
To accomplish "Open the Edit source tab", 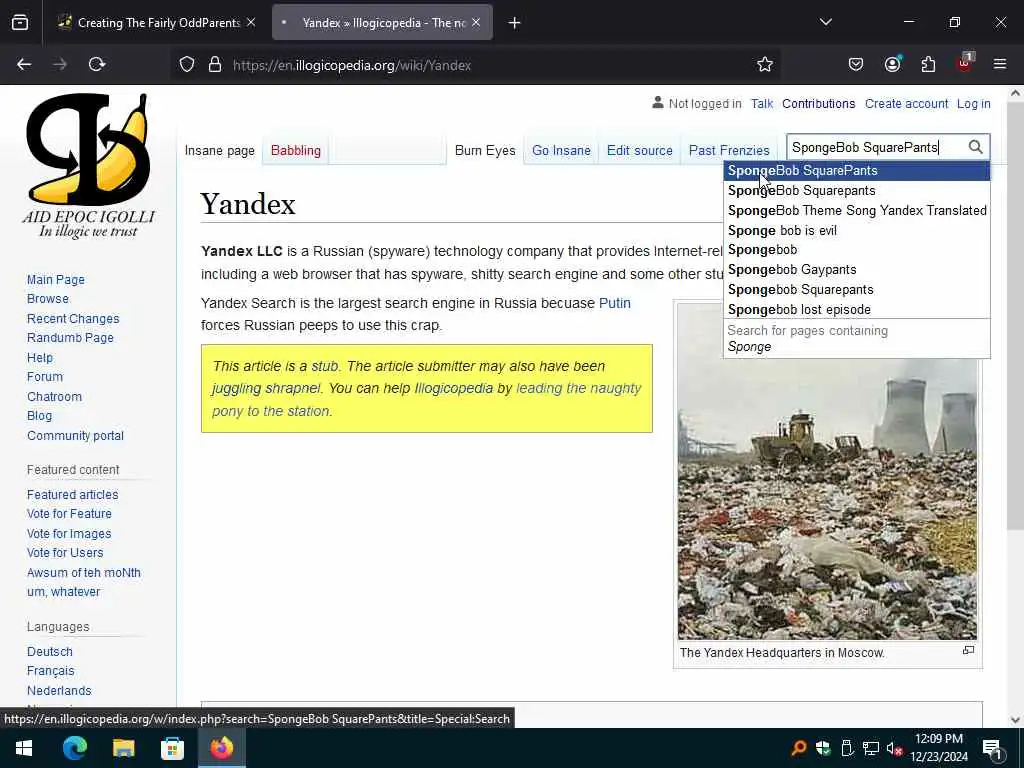I will [639, 150].
